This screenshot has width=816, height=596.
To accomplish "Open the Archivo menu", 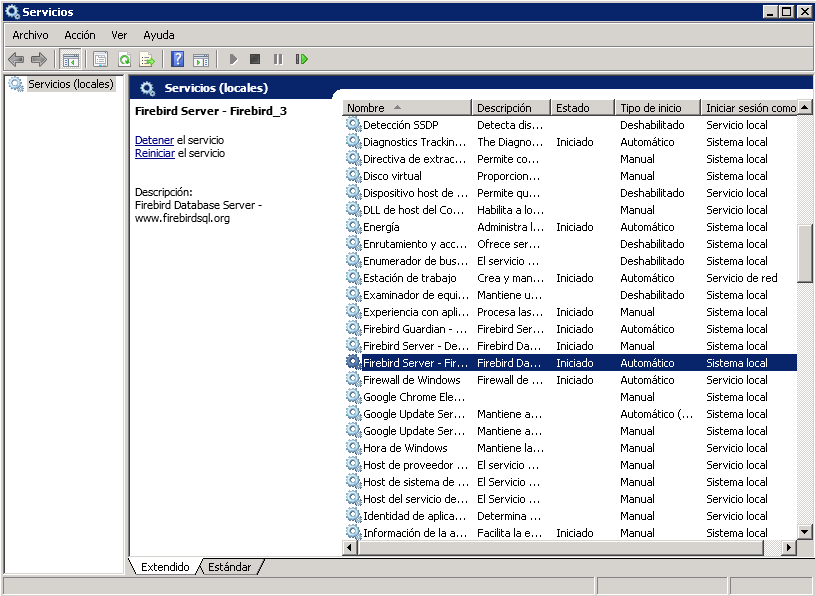I will pos(30,35).
